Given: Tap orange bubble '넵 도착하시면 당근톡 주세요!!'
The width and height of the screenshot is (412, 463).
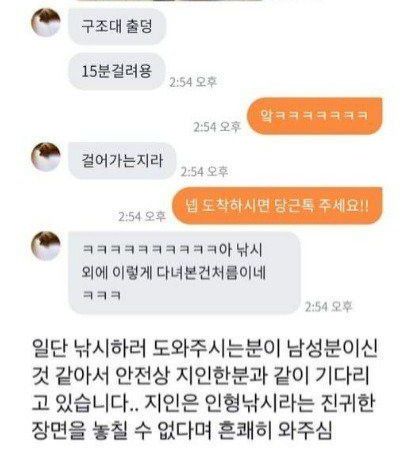Looking at the screenshot, I should tap(277, 205).
